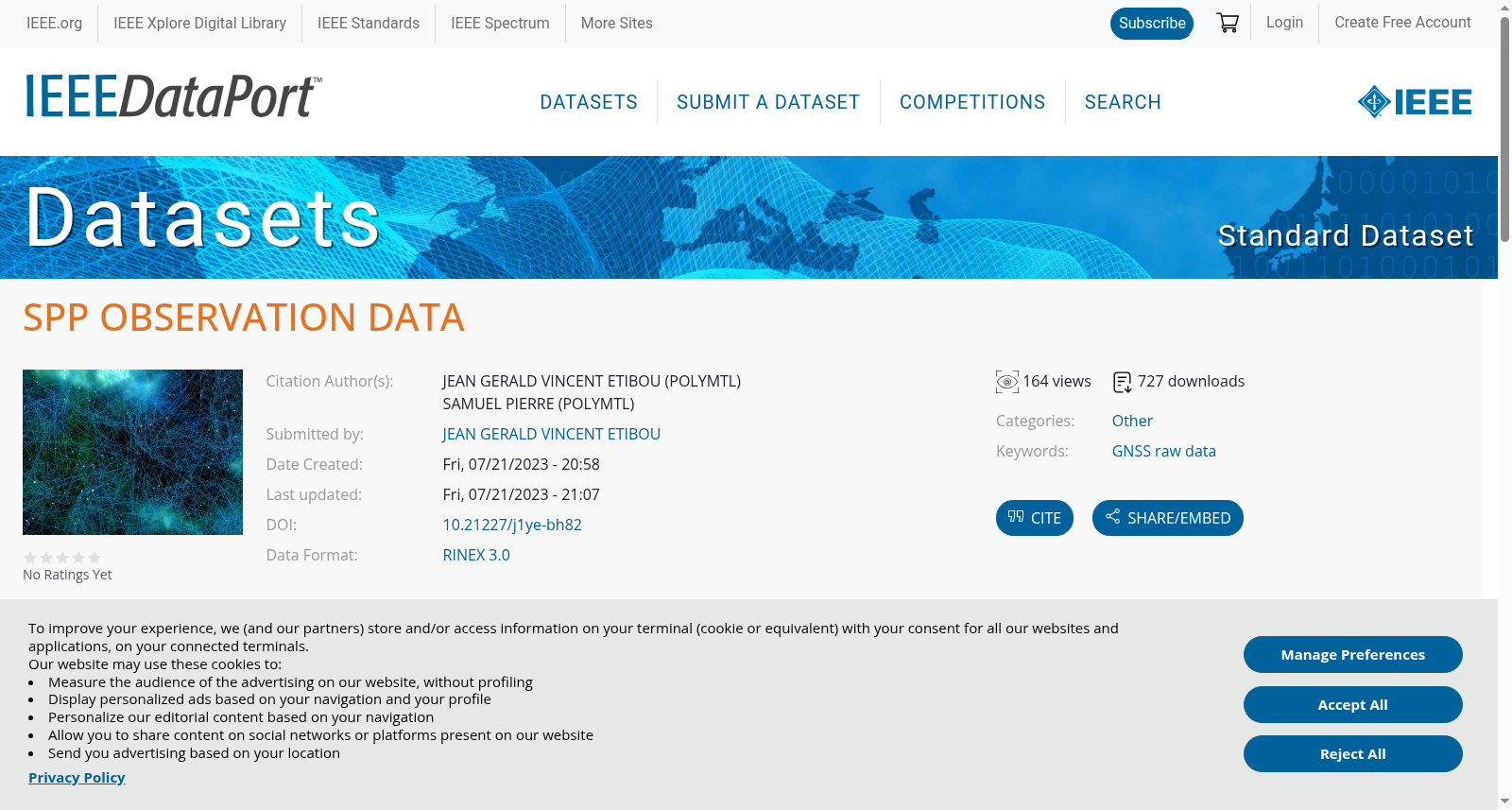1512x810 pixels.
Task: Click the Standard Dataset banner label
Action: tap(1346, 235)
